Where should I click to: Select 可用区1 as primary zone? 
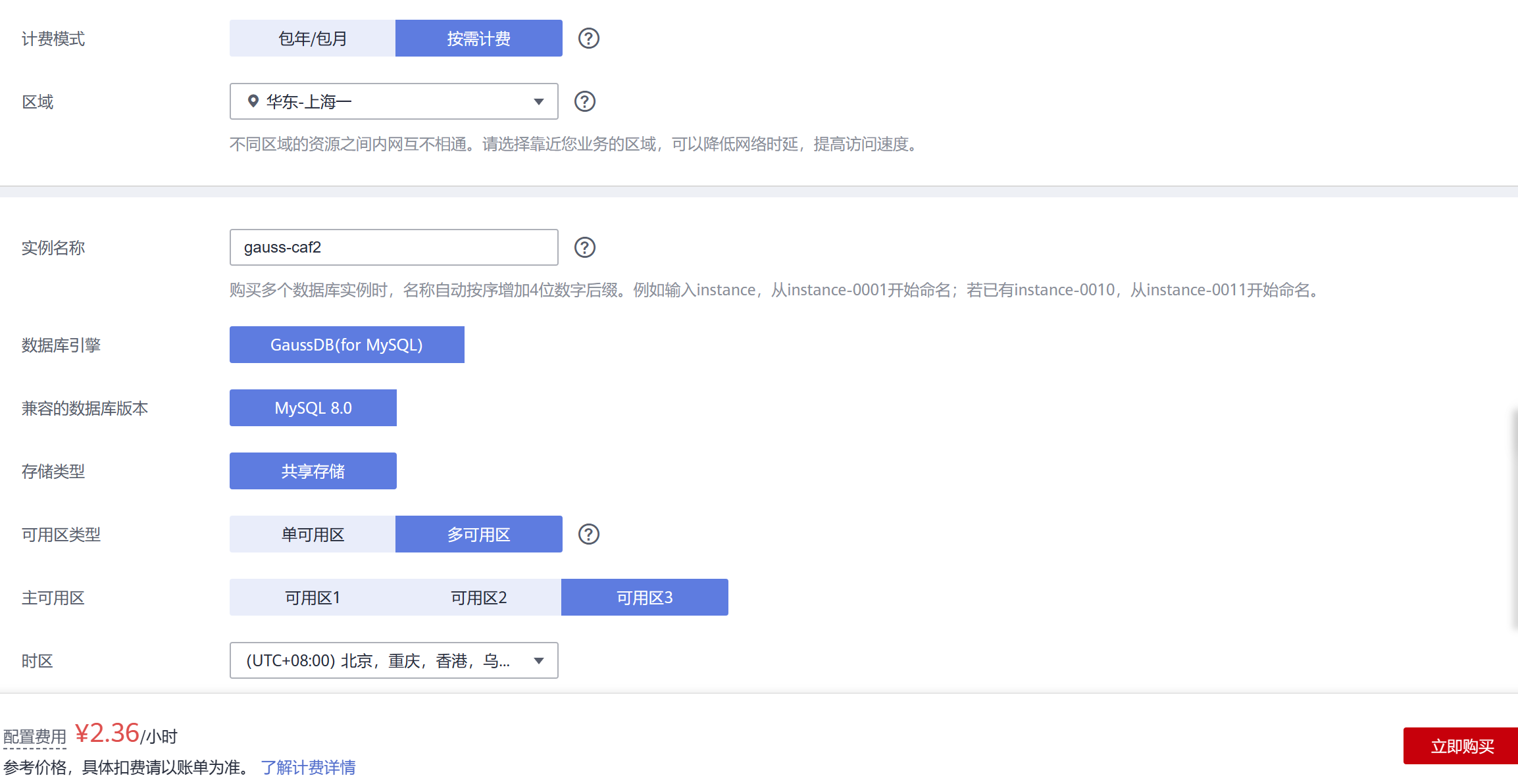(313, 597)
